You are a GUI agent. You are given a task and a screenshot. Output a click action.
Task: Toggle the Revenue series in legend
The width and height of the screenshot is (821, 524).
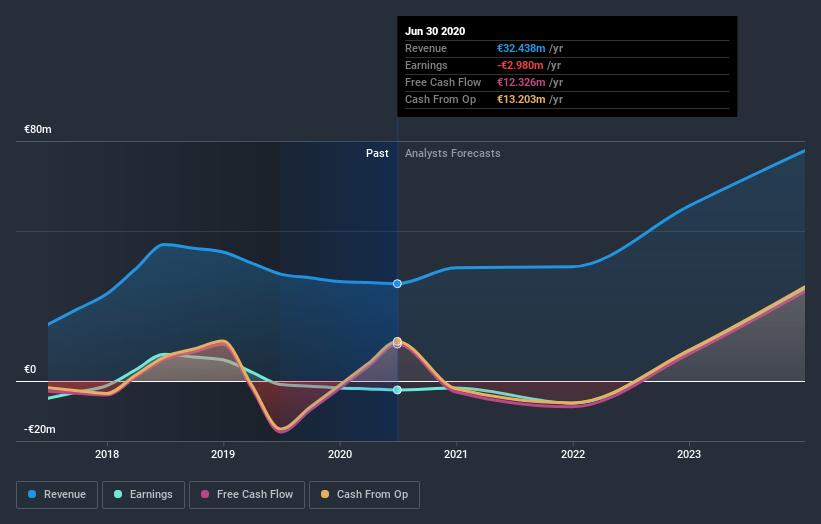57,495
